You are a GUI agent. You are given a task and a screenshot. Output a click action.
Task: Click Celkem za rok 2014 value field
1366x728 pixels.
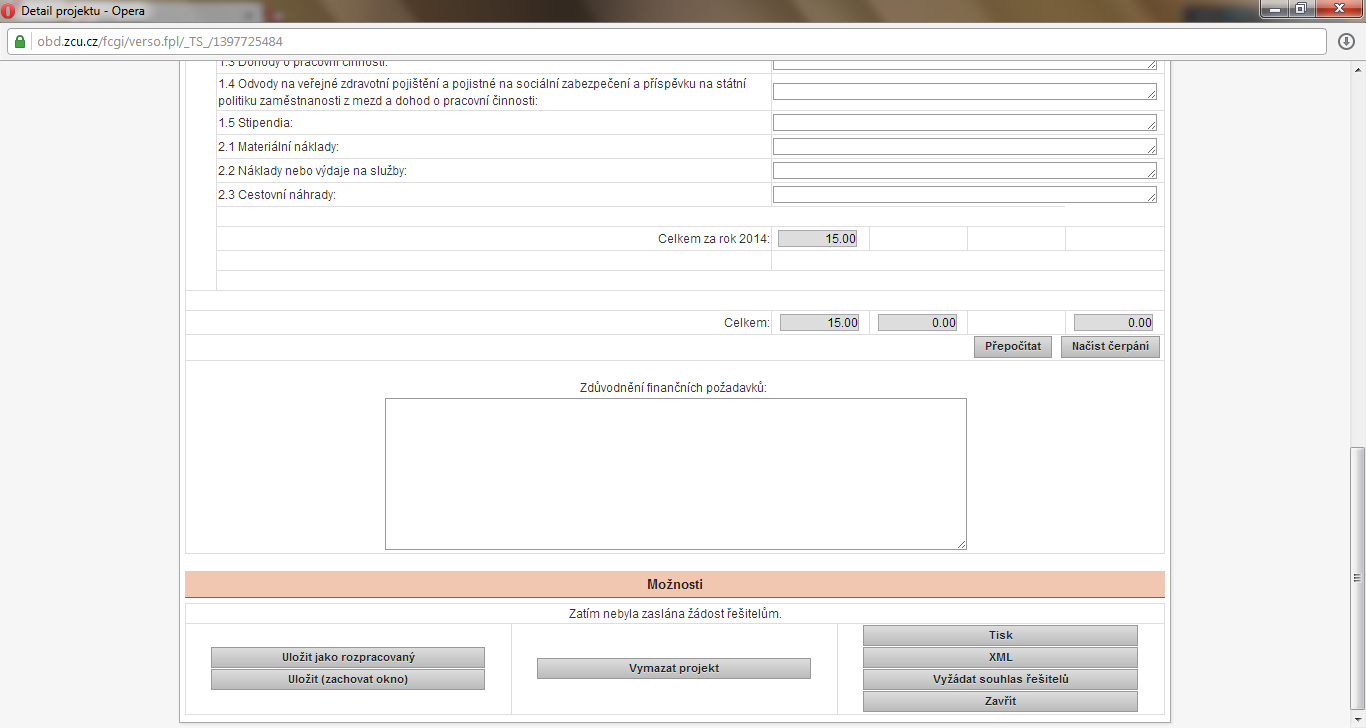click(x=818, y=239)
